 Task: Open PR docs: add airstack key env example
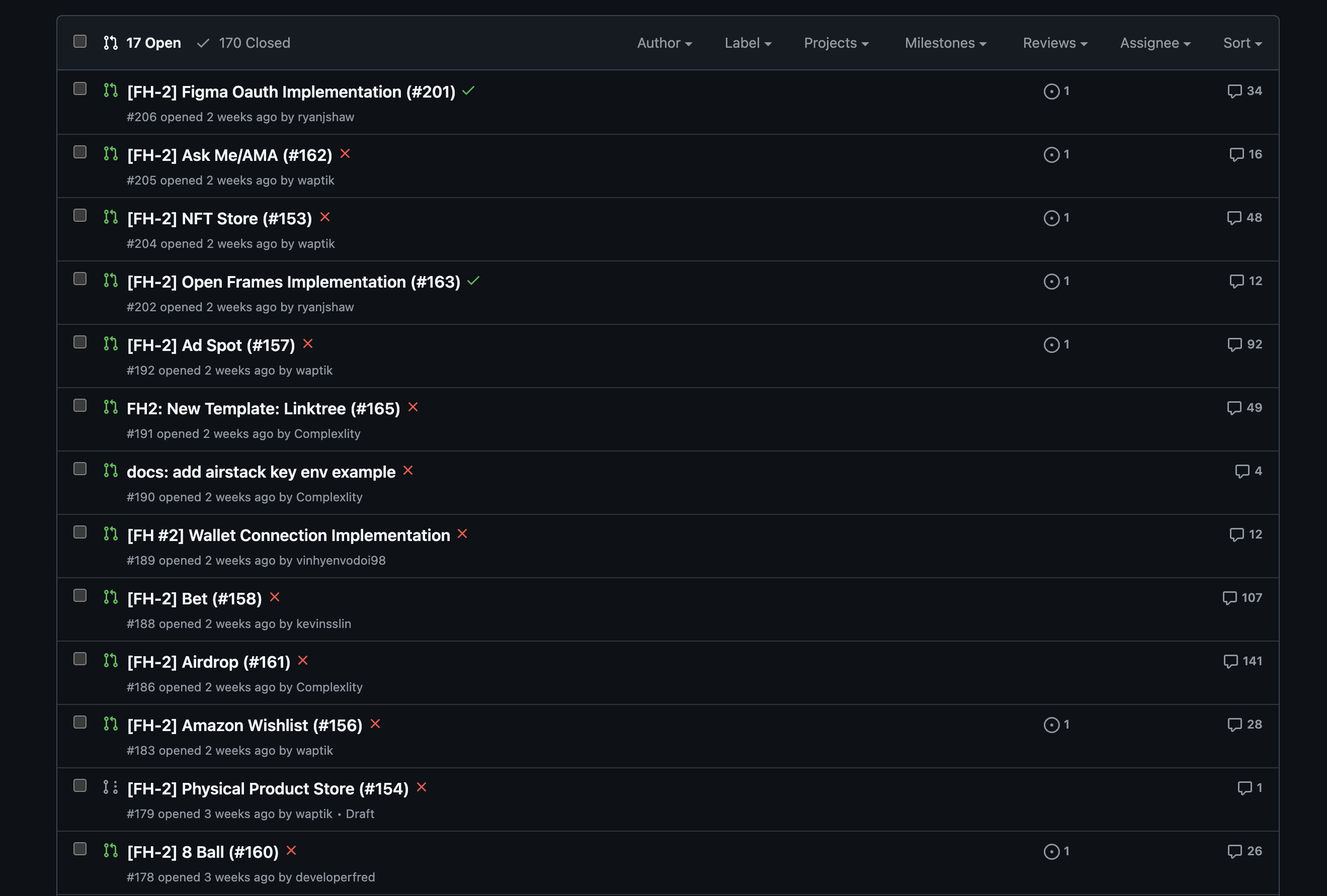261,472
